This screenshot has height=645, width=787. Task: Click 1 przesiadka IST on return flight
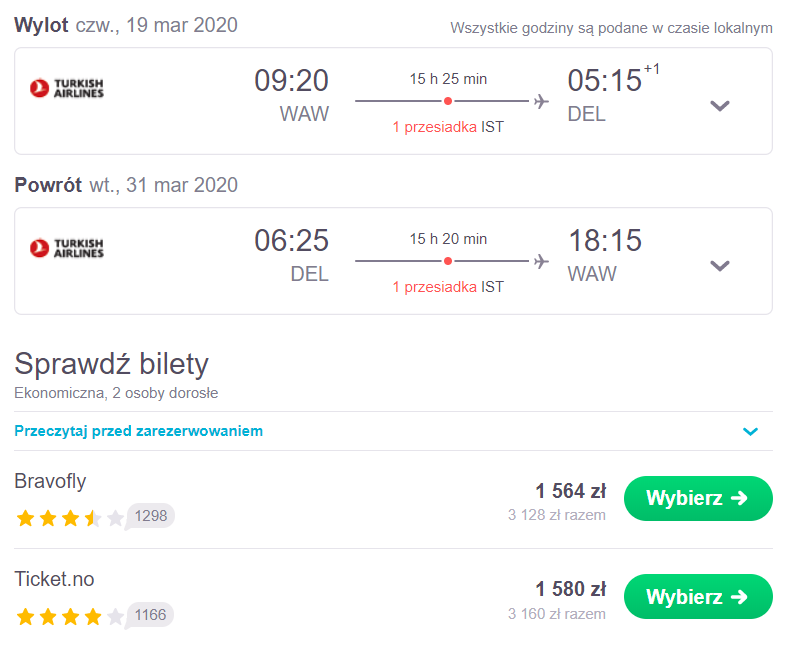pyautogui.click(x=448, y=287)
